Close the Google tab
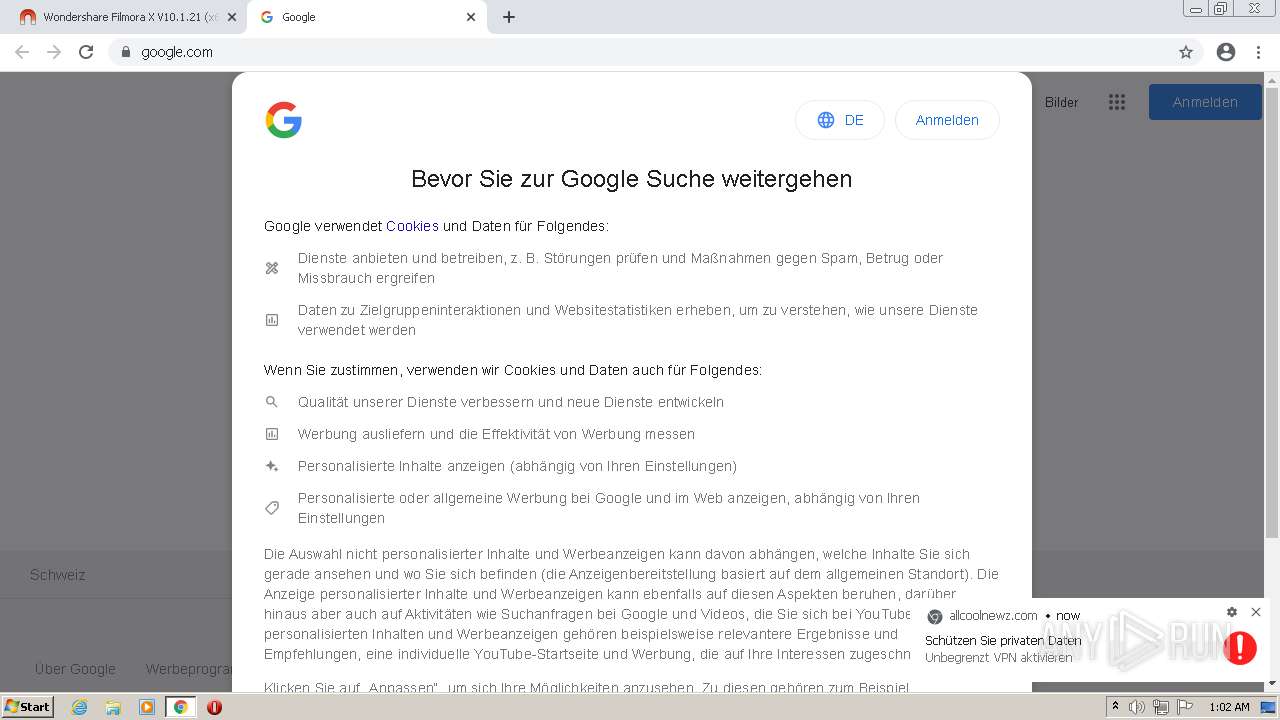 (x=470, y=17)
